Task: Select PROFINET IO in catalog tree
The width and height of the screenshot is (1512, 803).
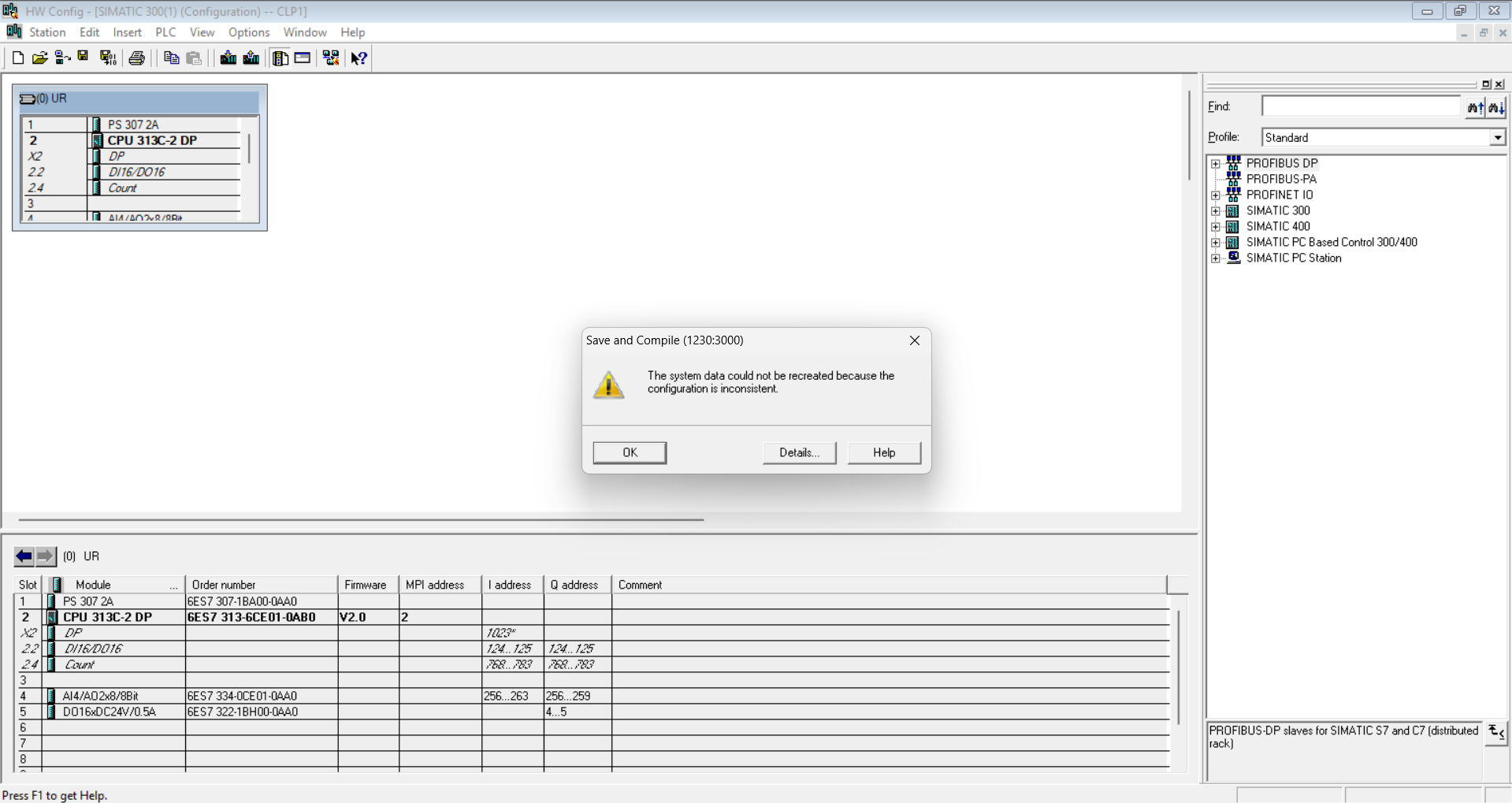Action: coord(1280,195)
